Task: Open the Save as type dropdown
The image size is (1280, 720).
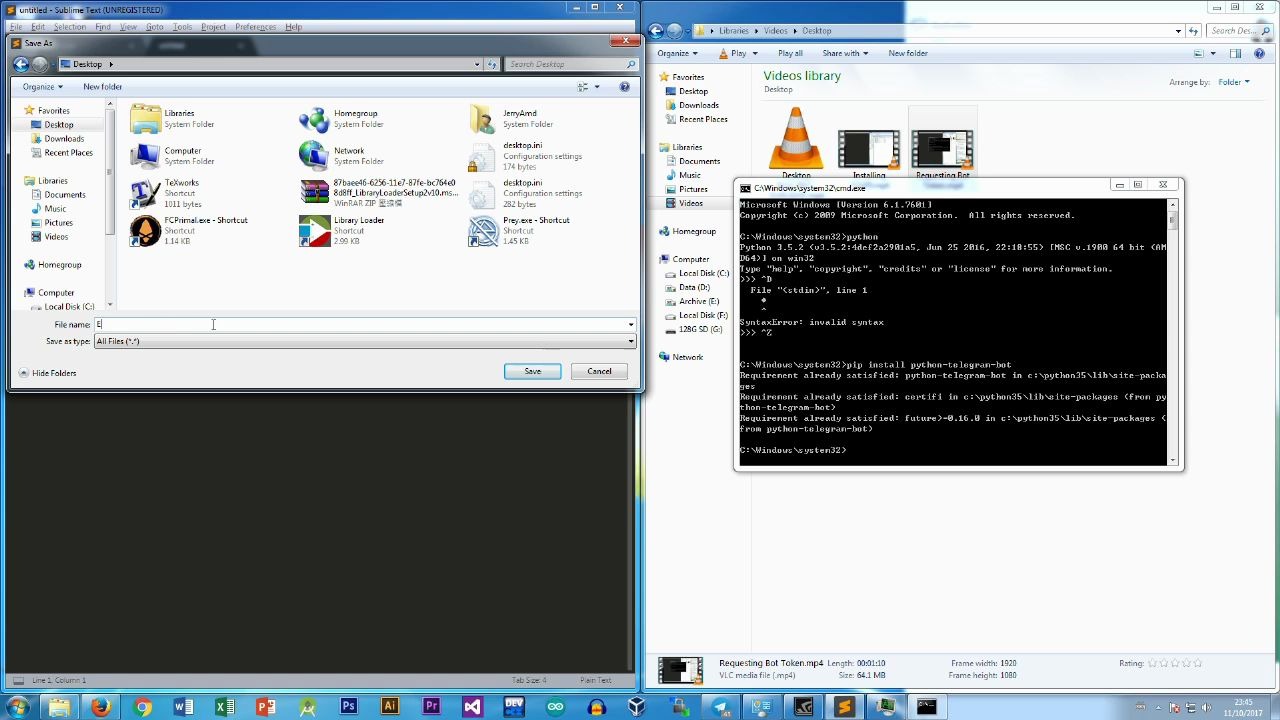Action: pyautogui.click(x=365, y=341)
